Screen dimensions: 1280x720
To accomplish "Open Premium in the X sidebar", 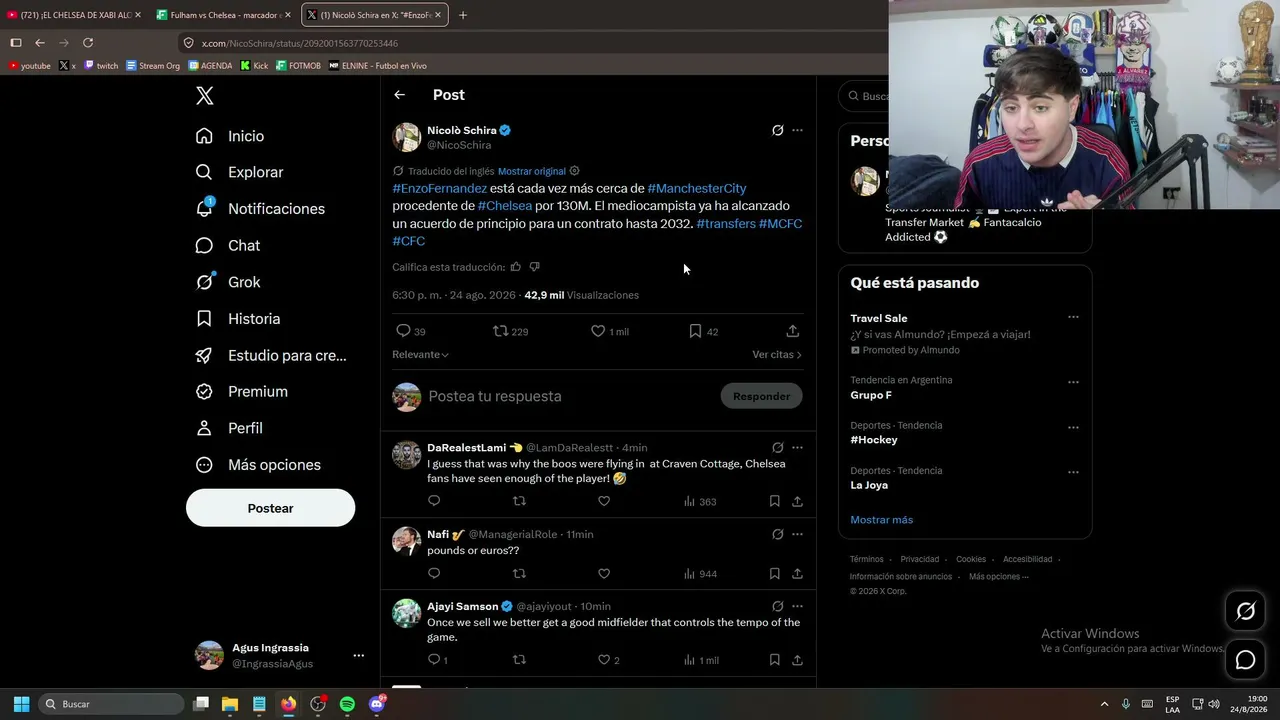I will pyautogui.click(x=242, y=392).
